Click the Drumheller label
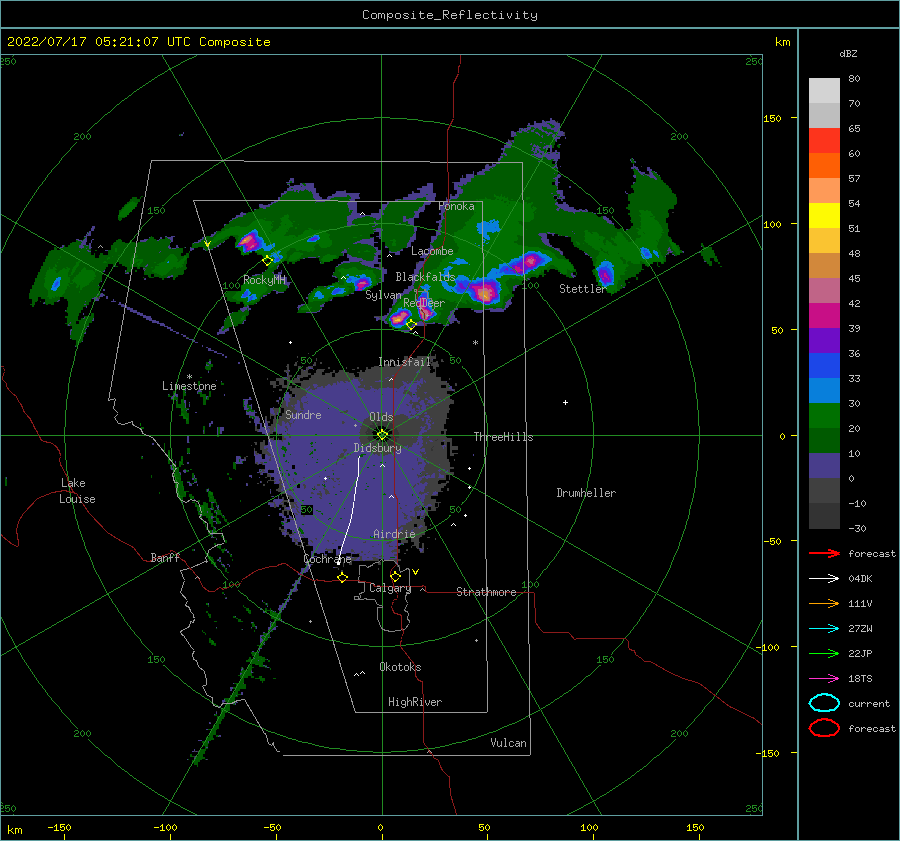Screen dimensions: 900x841 point(586,493)
